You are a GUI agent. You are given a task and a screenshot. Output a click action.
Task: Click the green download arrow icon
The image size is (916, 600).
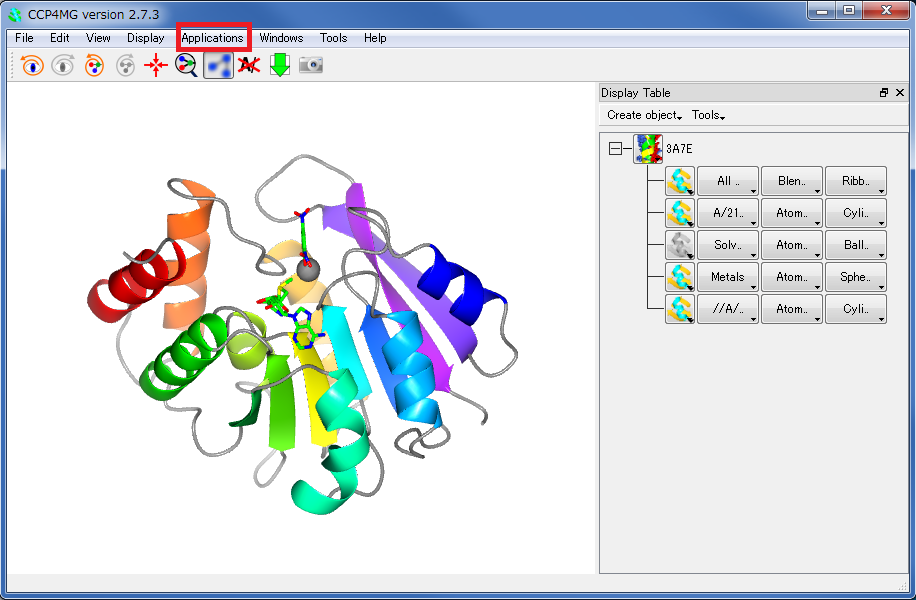coord(280,66)
